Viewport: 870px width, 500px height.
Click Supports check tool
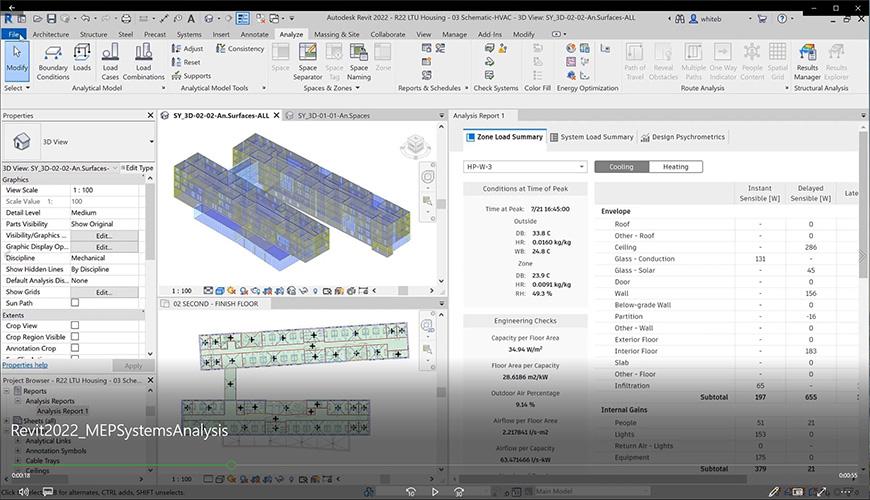[191, 75]
